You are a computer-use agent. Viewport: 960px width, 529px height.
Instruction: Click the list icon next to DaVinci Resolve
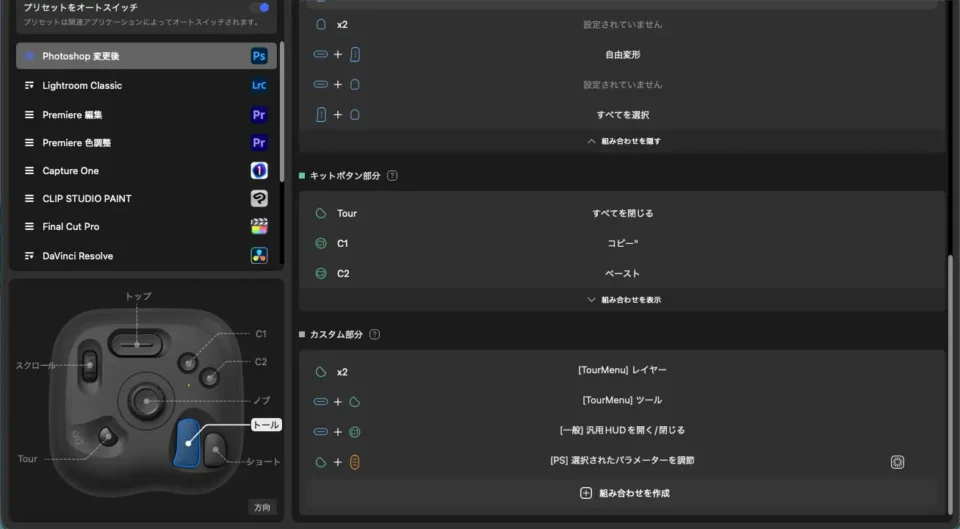pos(29,256)
